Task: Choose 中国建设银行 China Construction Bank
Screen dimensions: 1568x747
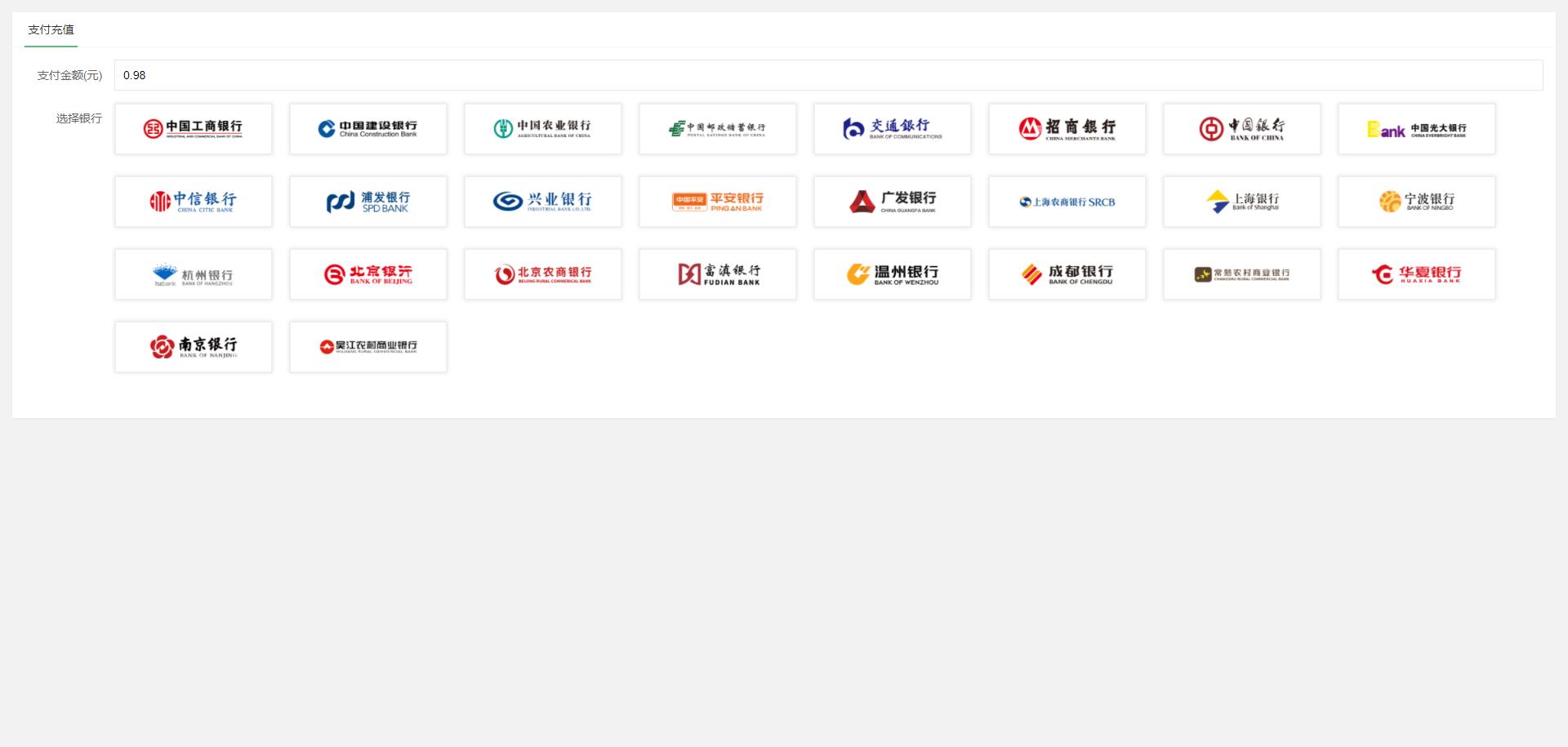Action: click(x=368, y=129)
